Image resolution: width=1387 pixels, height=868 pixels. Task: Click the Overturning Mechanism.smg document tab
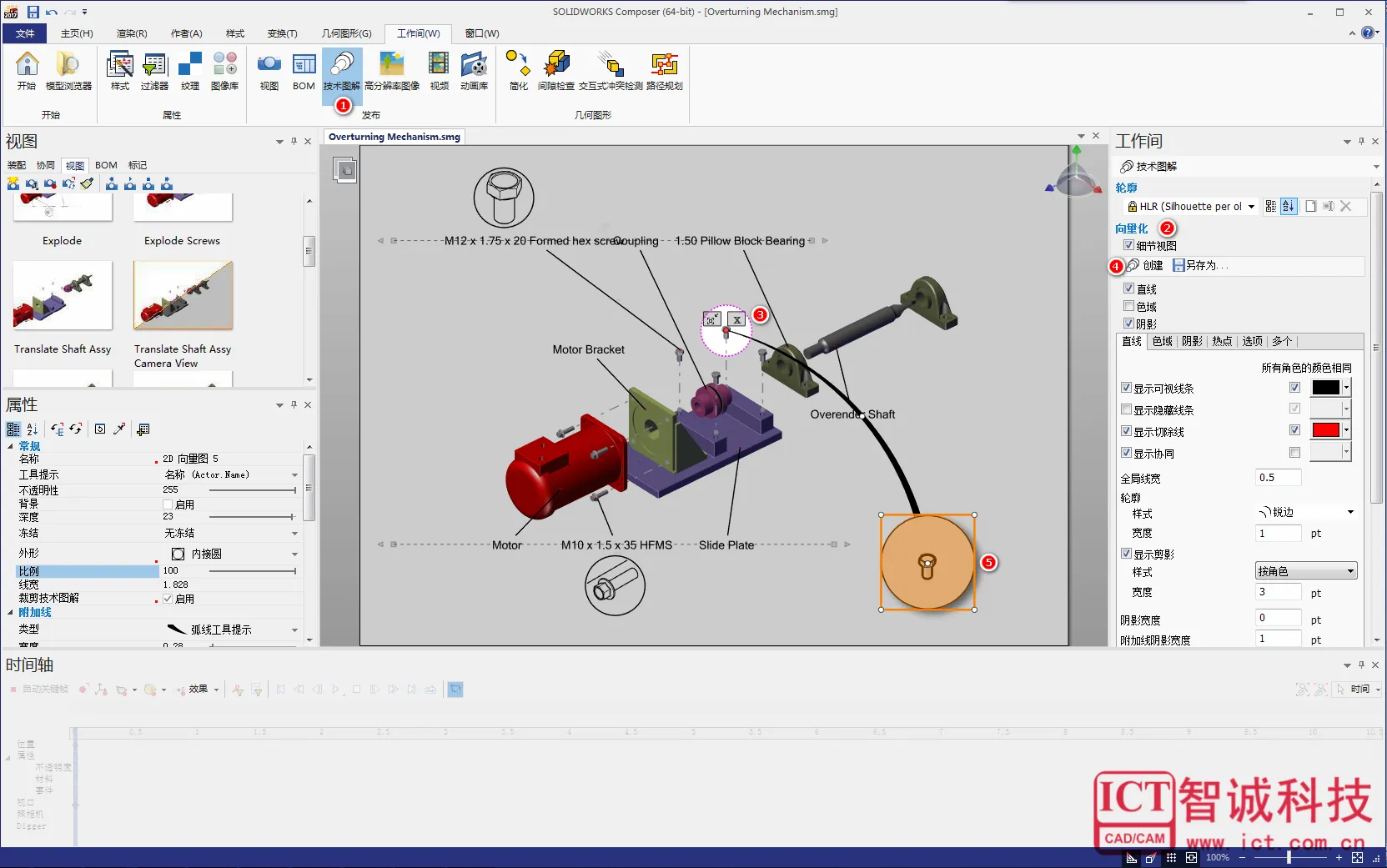click(394, 137)
